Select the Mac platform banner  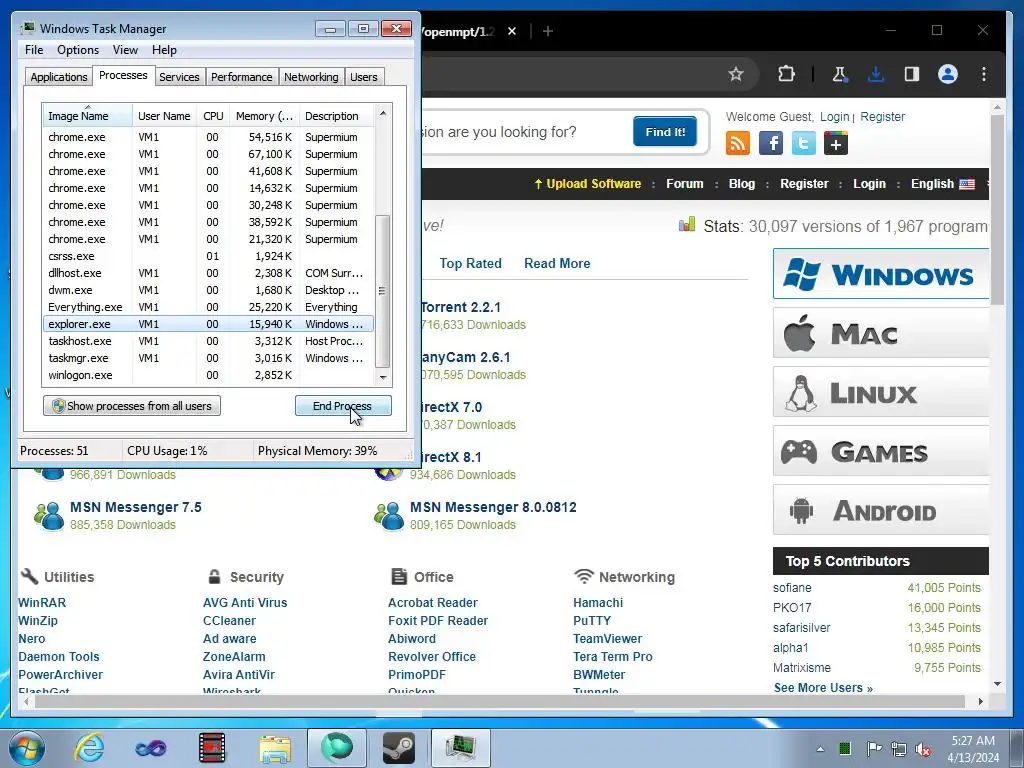coord(881,333)
